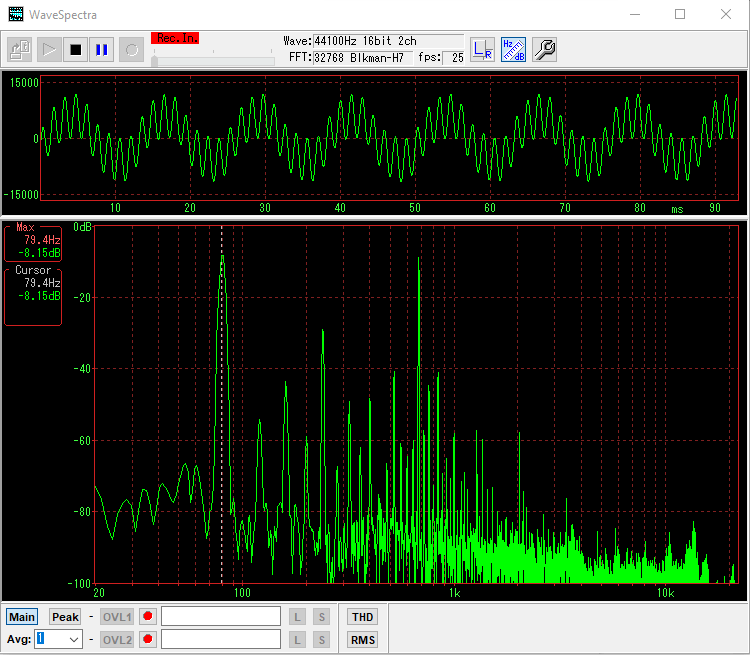750x655 pixels.
Task: Toggle the OVL1 overlay button
Action: 117,617
